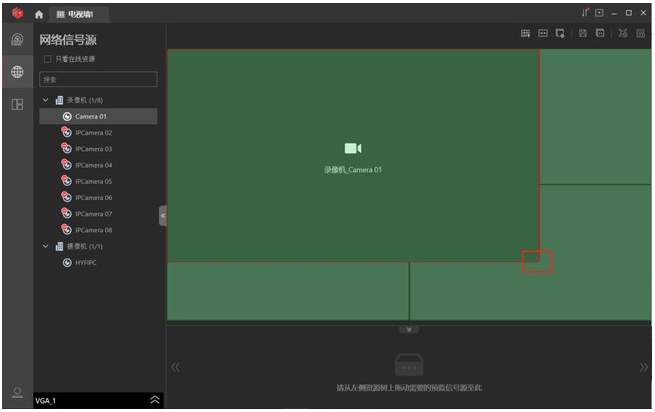This screenshot has height=412, width=655.
Task: Click the 搜索 search input field
Action: [x=98, y=78]
